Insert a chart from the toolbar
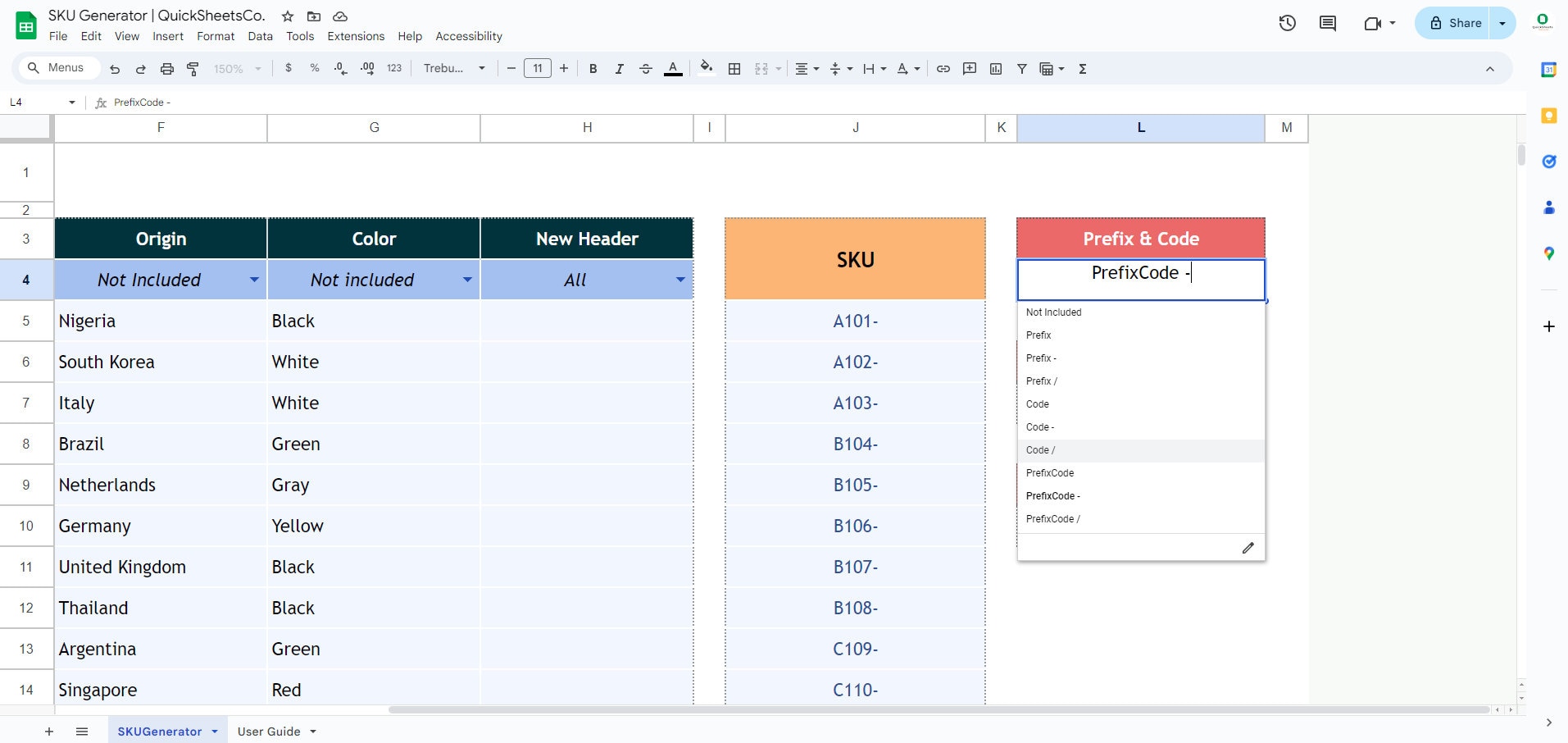 coord(995,68)
